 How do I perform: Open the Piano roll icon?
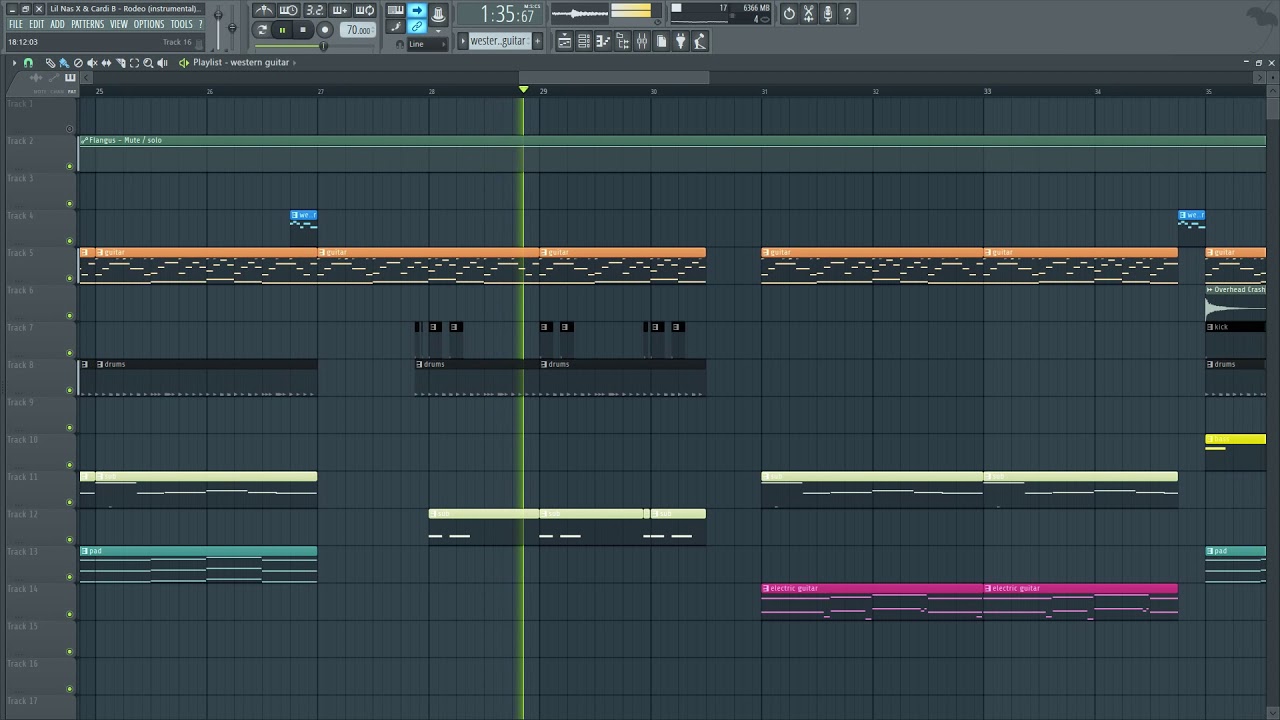(x=603, y=41)
